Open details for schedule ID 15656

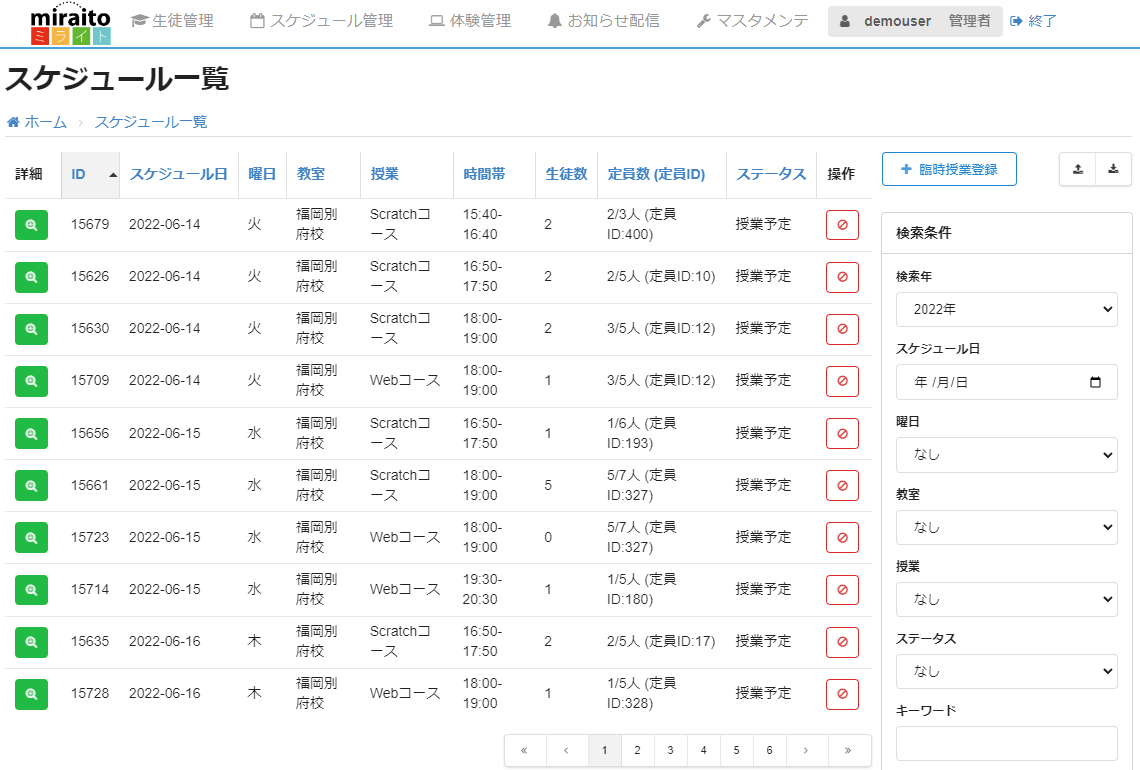(31, 433)
